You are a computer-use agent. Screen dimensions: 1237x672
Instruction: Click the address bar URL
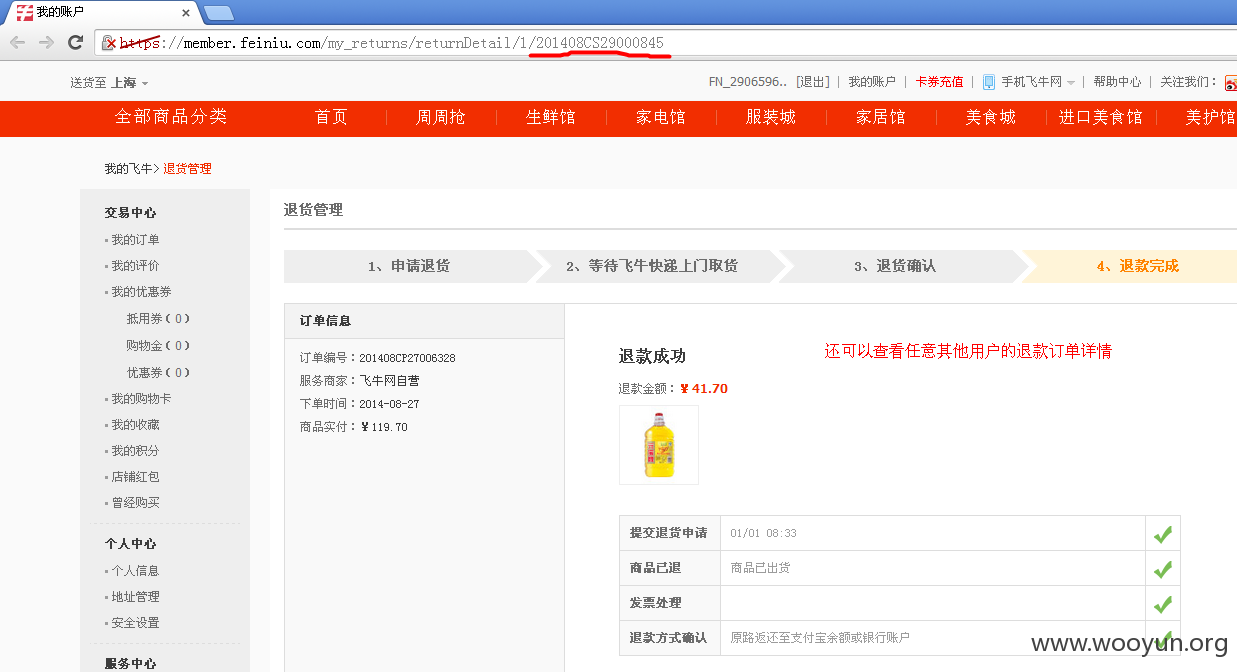point(391,43)
